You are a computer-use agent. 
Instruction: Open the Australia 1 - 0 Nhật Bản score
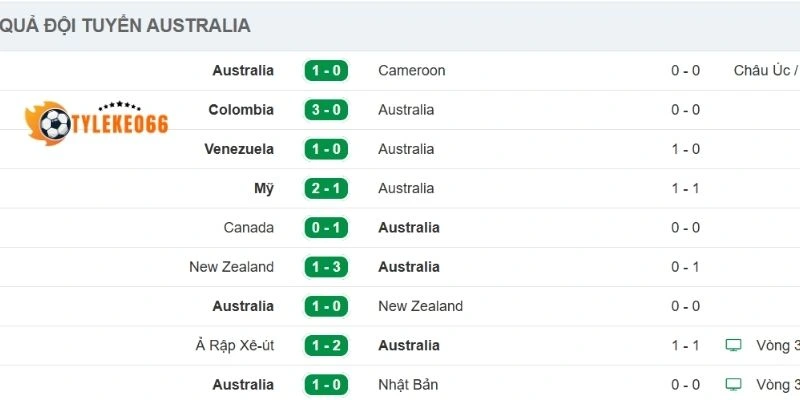coord(325,384)
